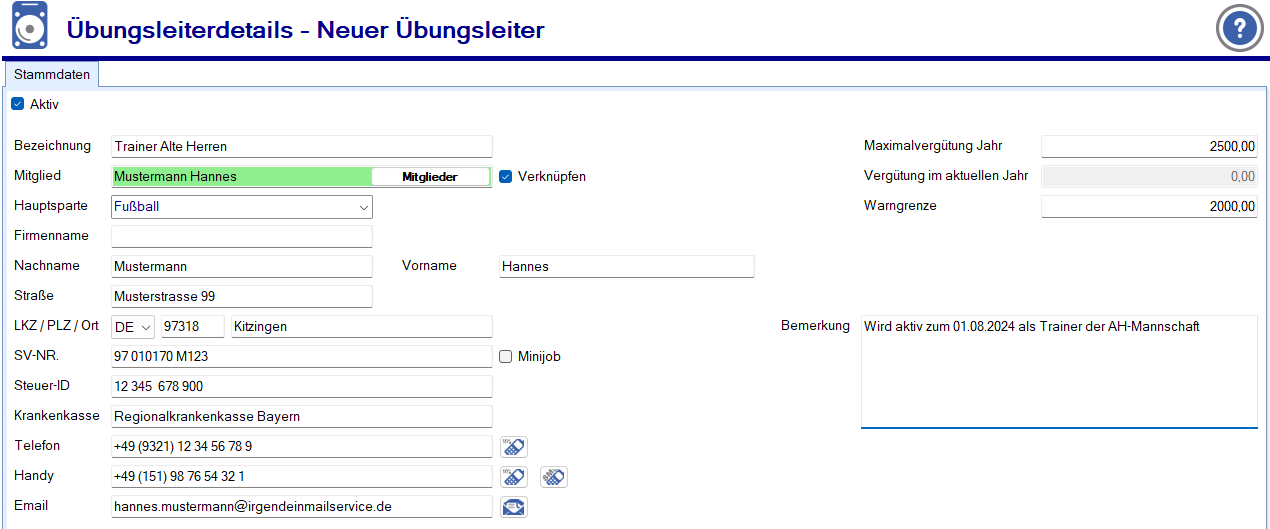Click the Hauptsparte label
The width and height of the screenshot is (1270, 529).
tap(51, 206)
